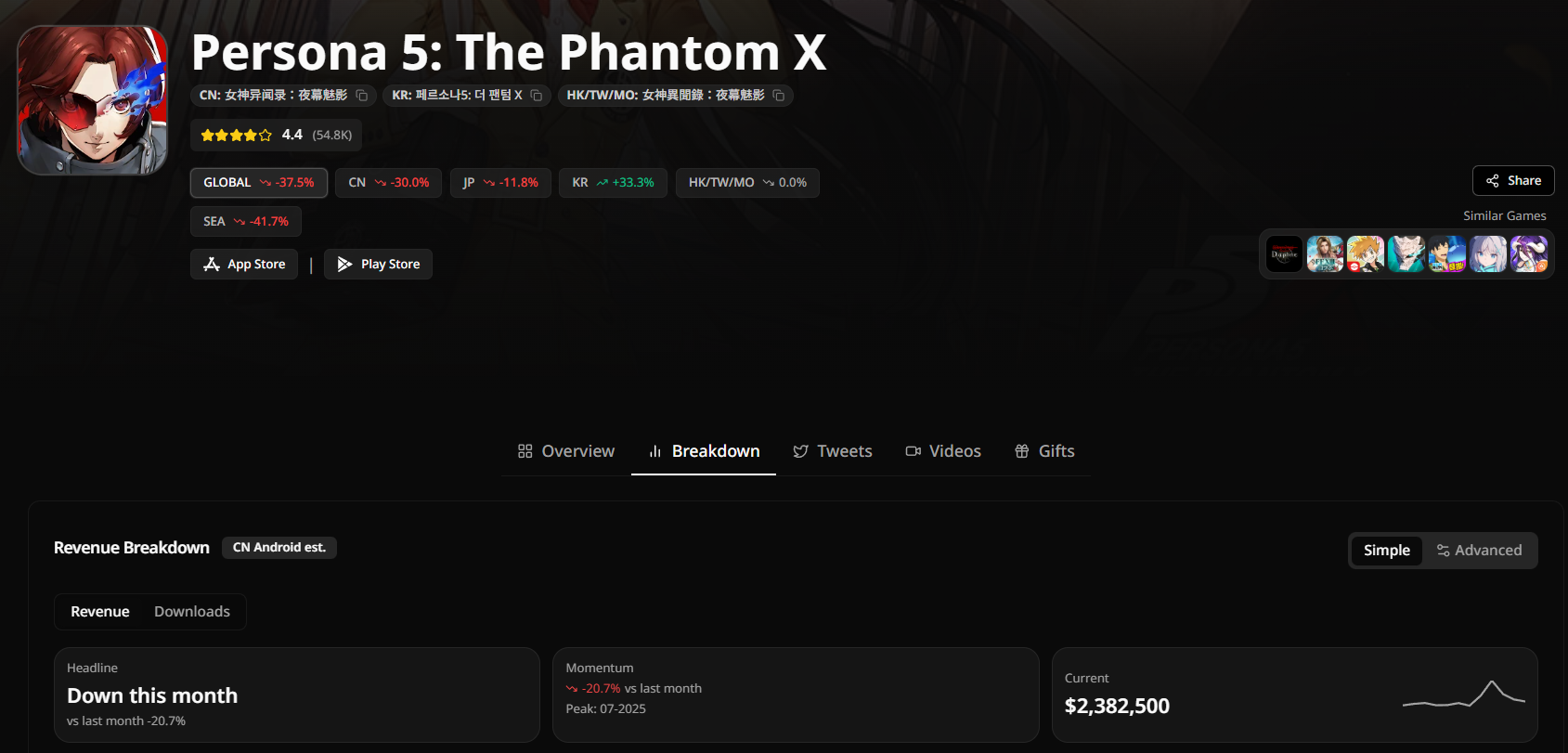Click the Current revenue sparkline chart
Image resolution: width=1568 pixels, height=753 pixels.
click(x=1464, y=695)
